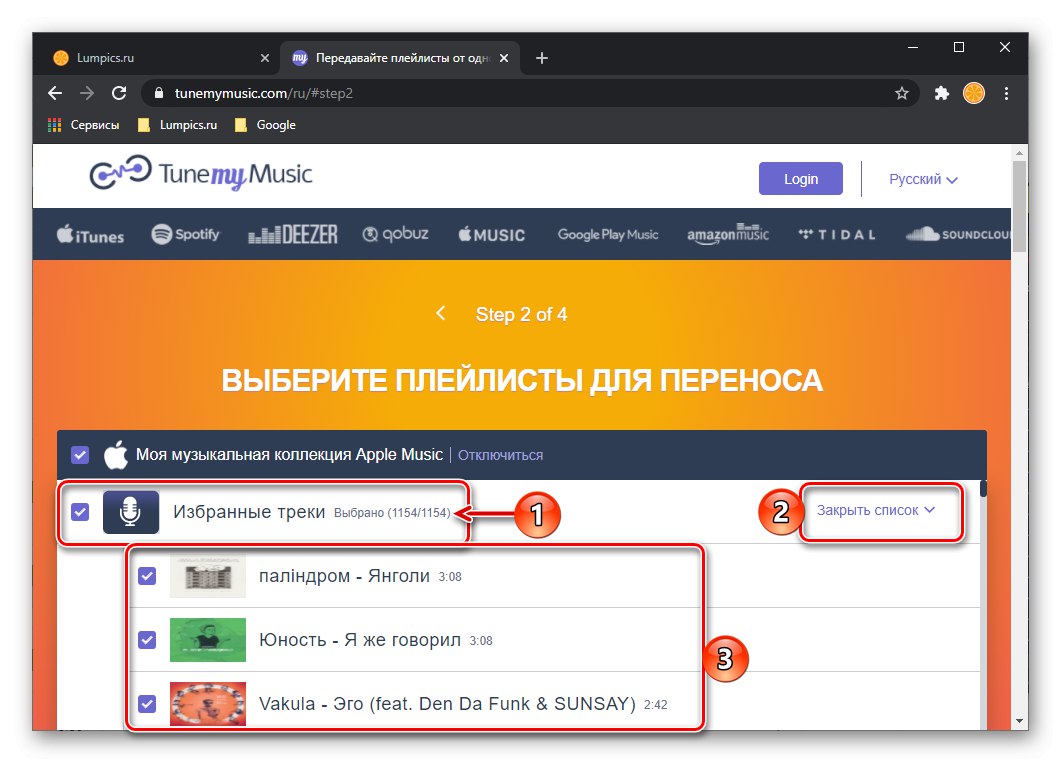Select the Apple Music service logo
This screenshot has height=763, width=1061.
coord(492,235)
